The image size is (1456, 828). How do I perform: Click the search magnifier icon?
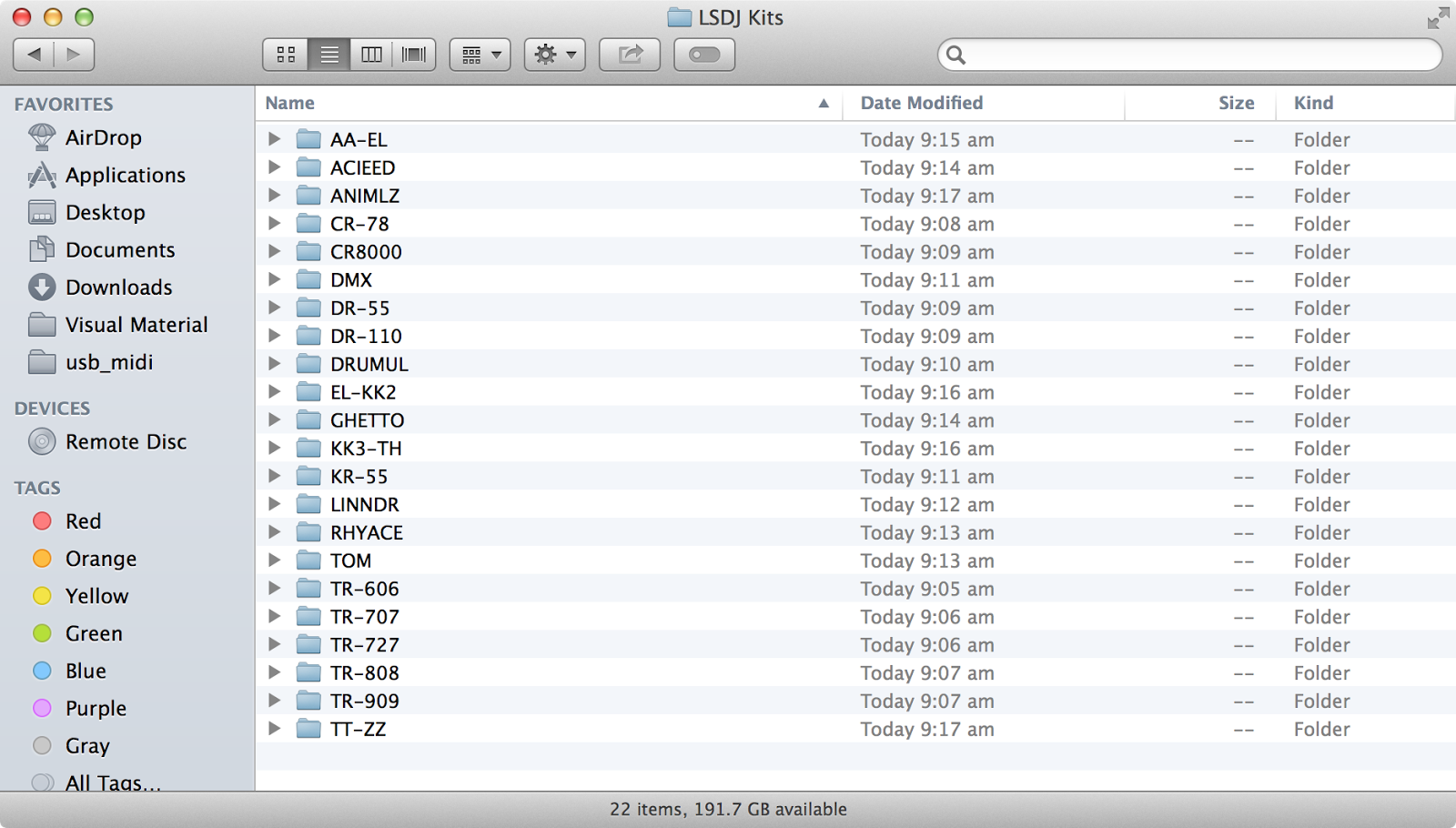tap(955, 55)
